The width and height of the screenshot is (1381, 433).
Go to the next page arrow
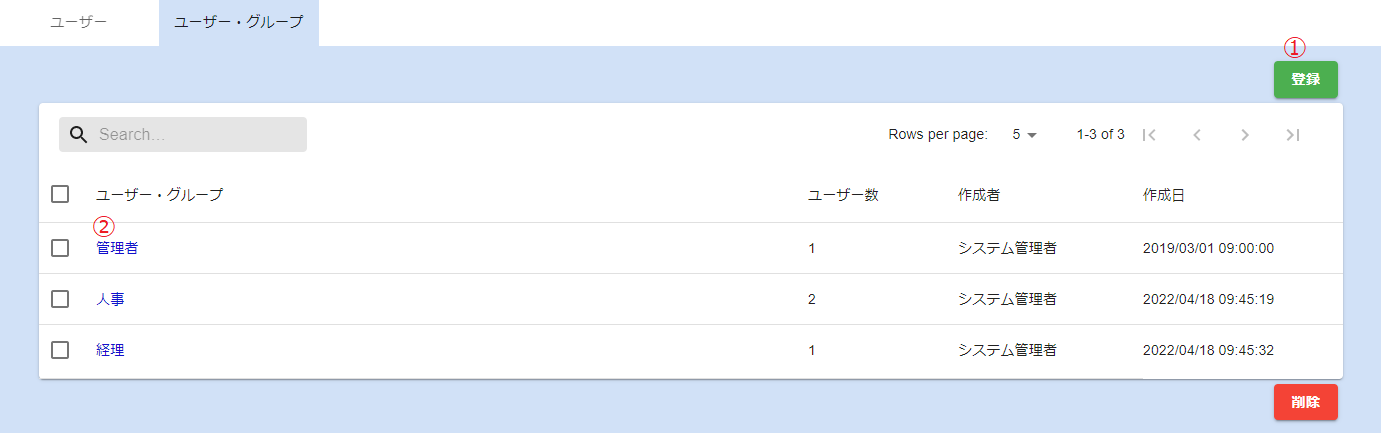coord(1245,135)
